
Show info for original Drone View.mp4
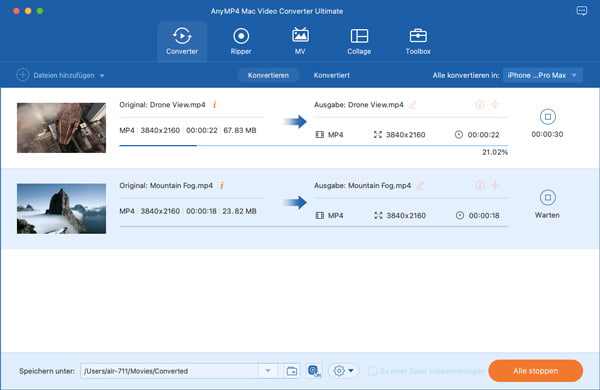point(215,104)
